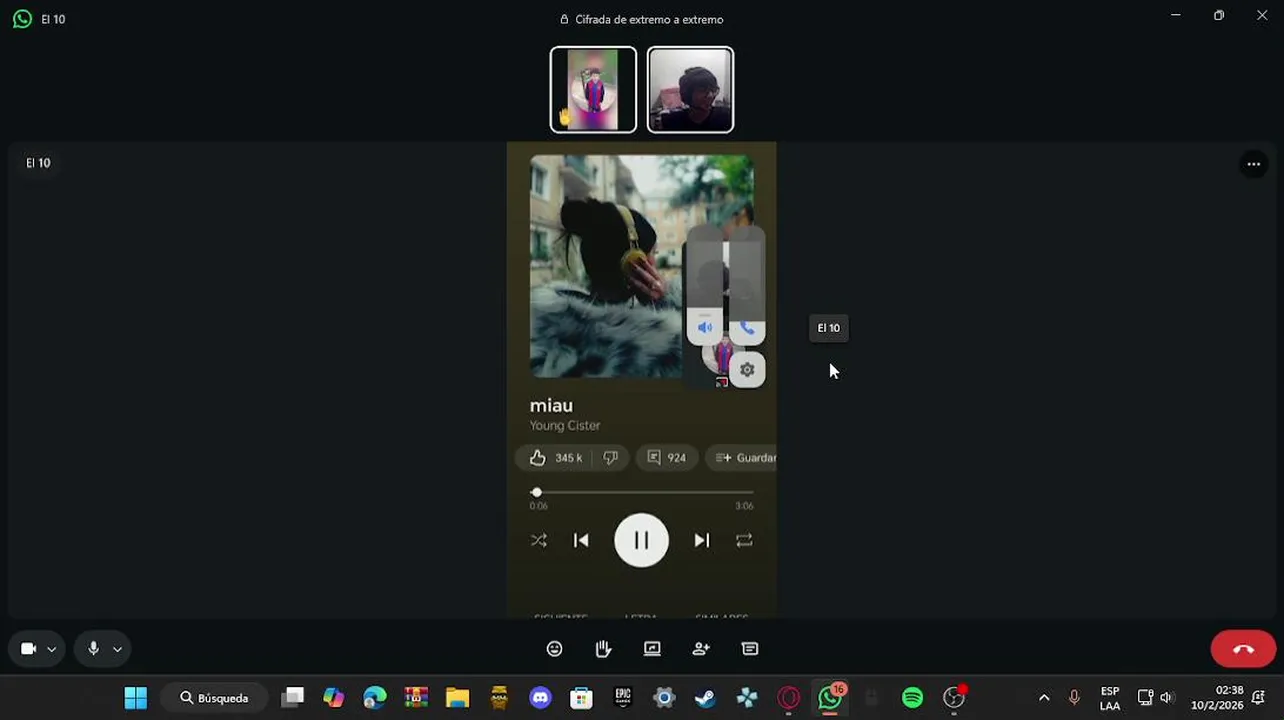Skip to previous track in shared player
This screenshot has width=1284, height=720.
581,540
